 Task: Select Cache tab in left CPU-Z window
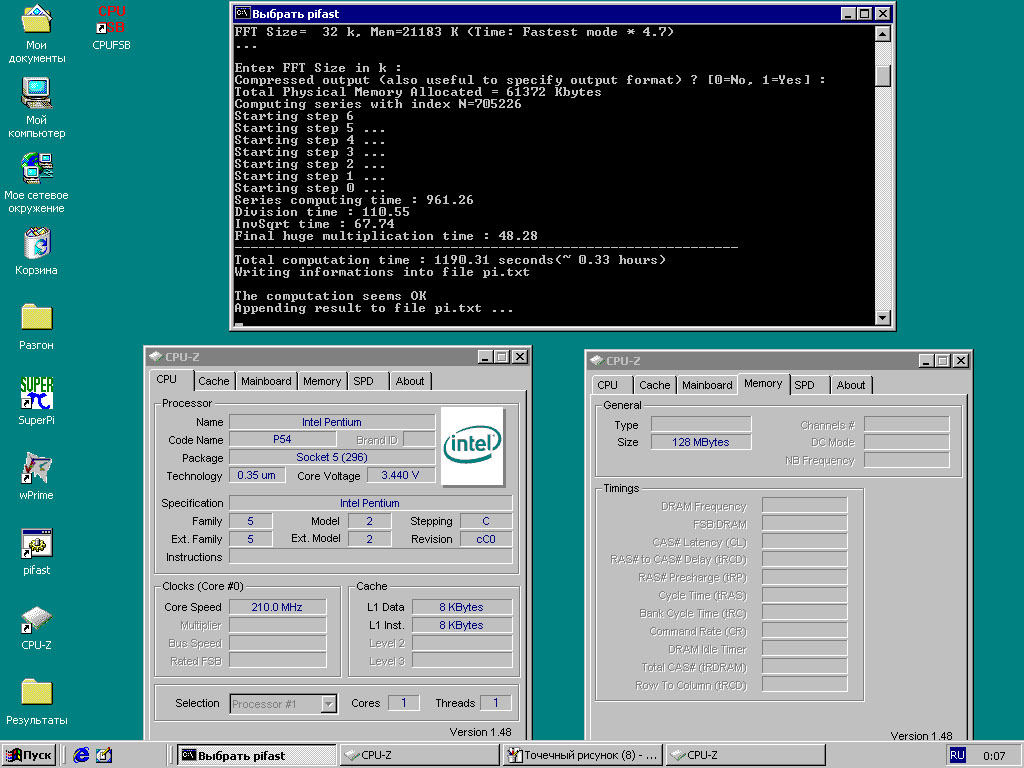click(214, 381)
